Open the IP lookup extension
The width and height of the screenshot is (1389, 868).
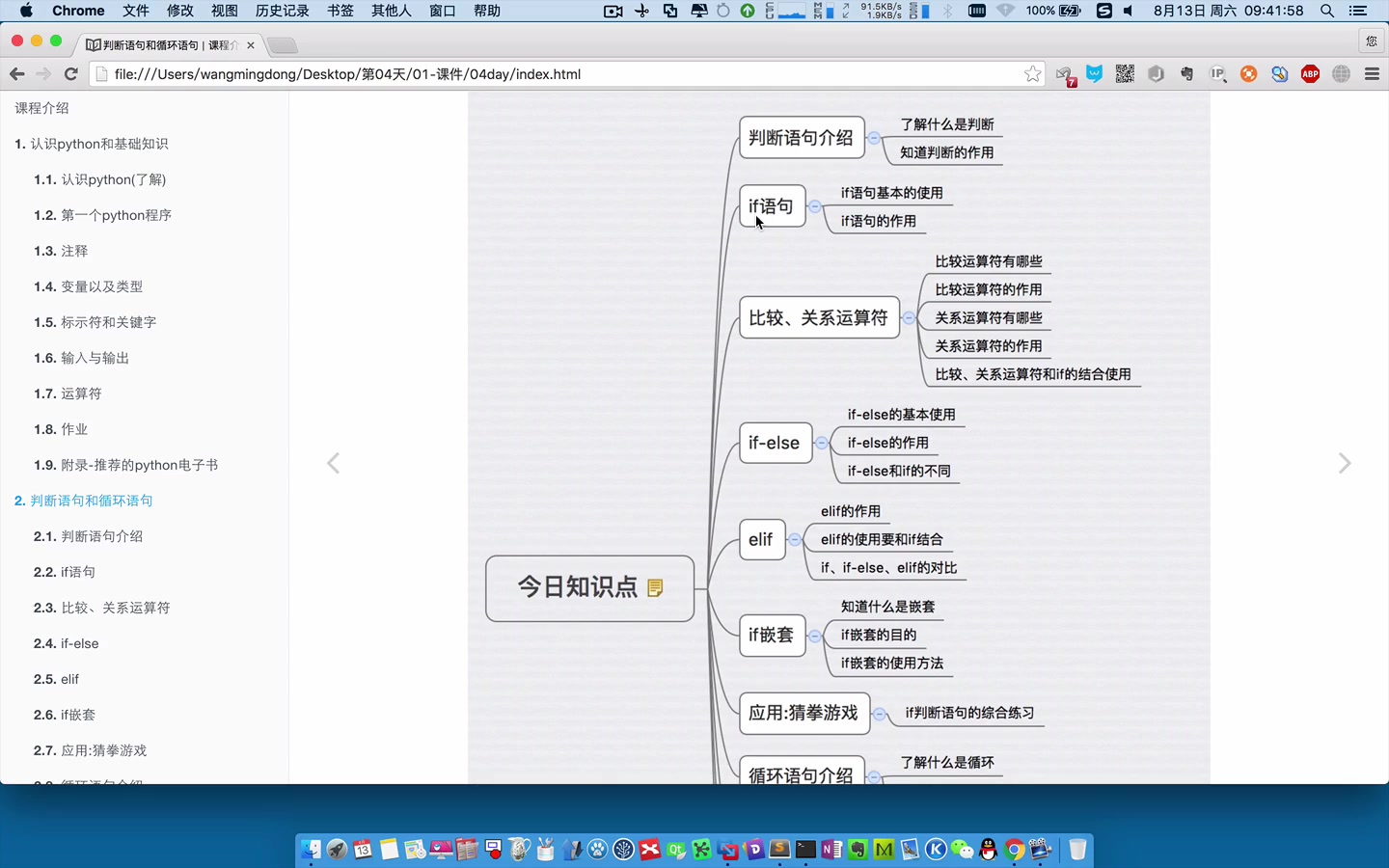(1217, 73)
